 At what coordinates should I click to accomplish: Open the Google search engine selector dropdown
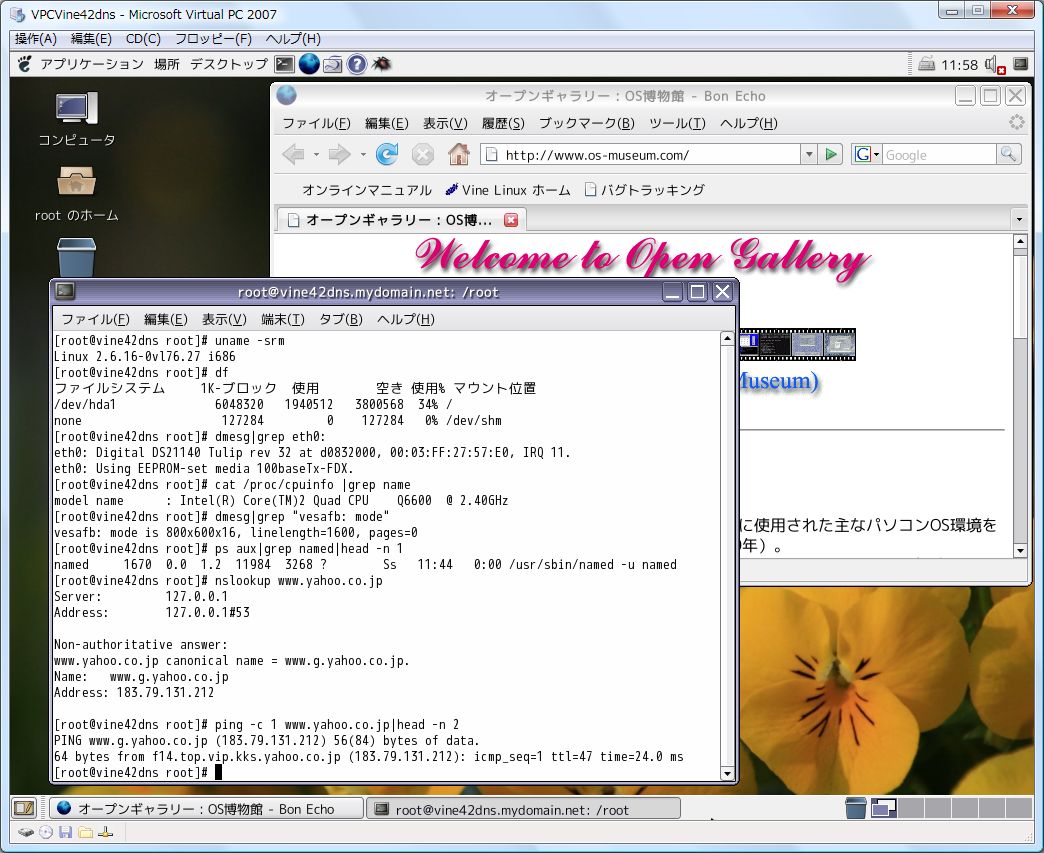pyautogui.click(x=867, y=154)
